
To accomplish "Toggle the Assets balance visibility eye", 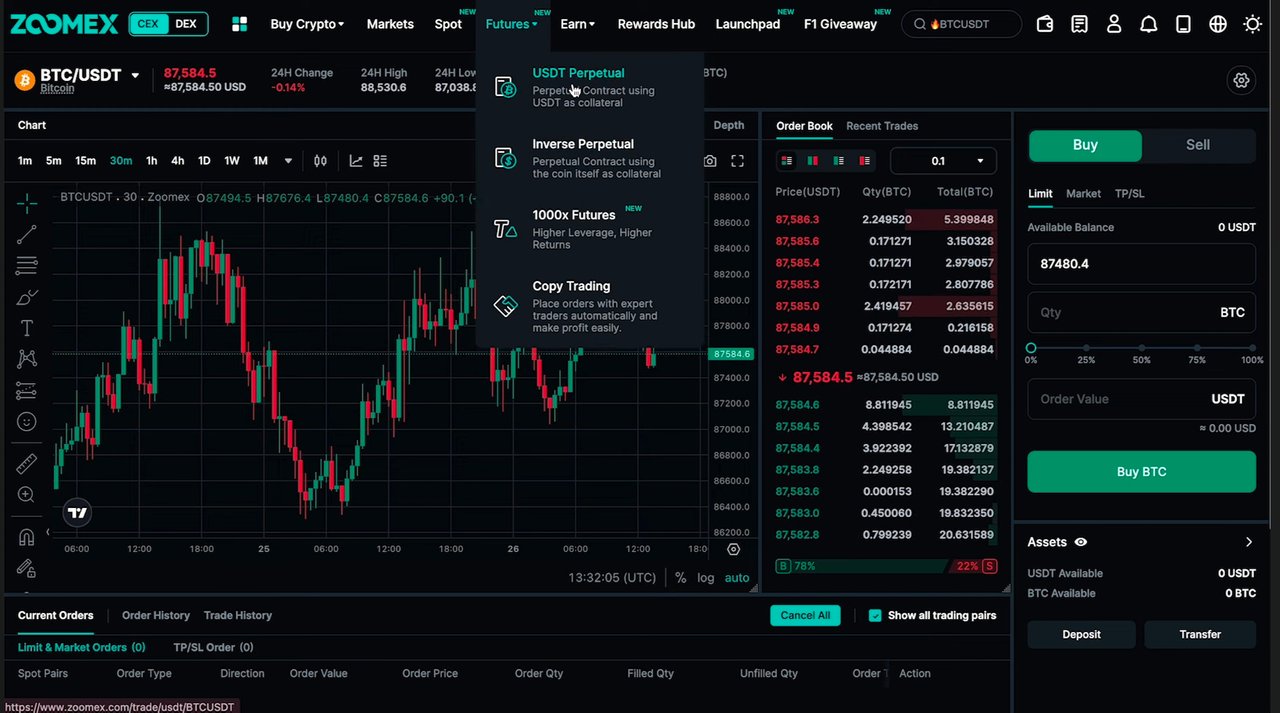I will point(1081,542).
